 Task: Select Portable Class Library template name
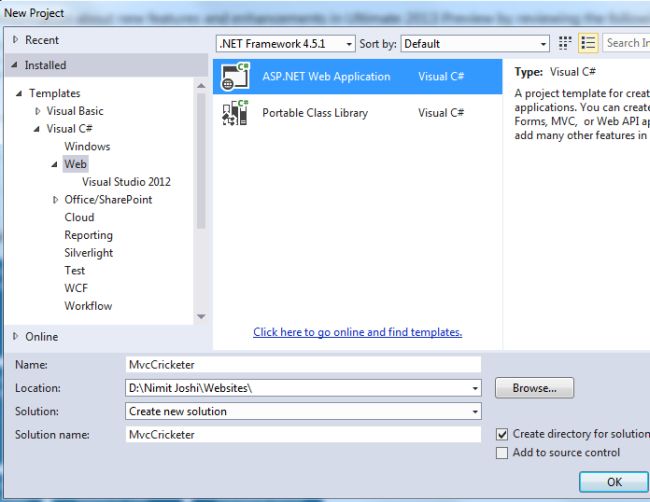coord(315,113)
